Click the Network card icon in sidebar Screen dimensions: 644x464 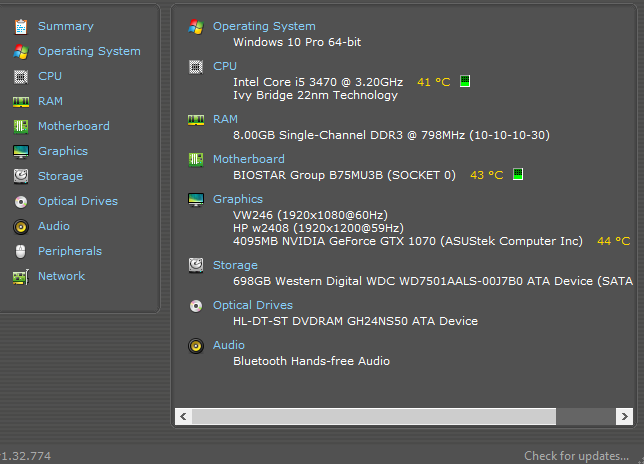21,277
